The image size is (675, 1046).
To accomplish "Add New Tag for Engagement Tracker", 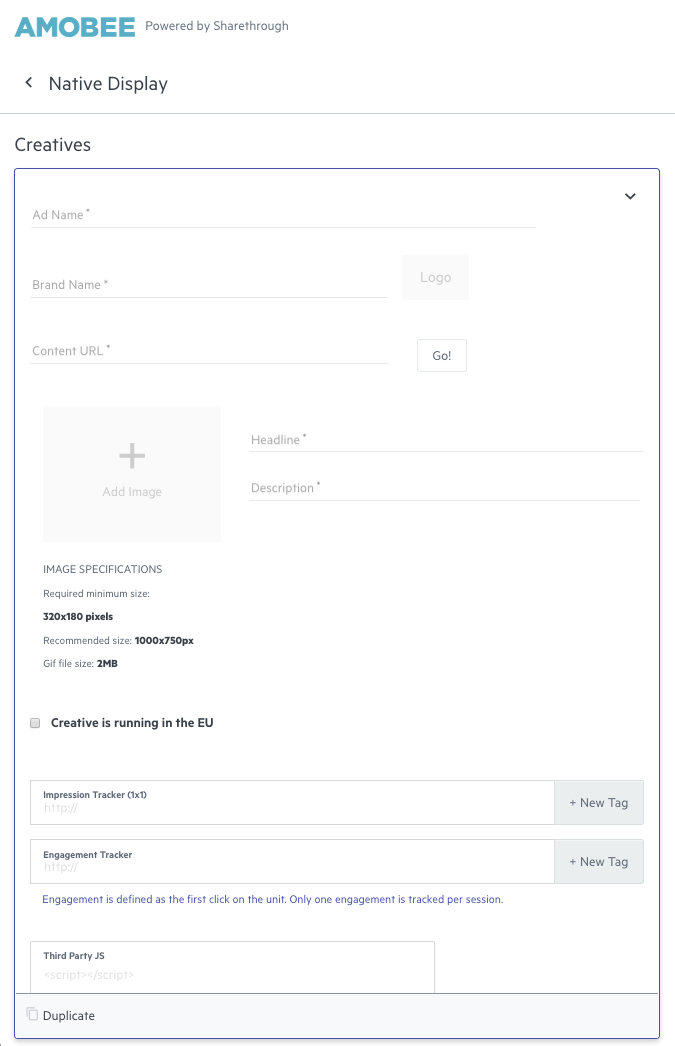I will click(599, 862).
